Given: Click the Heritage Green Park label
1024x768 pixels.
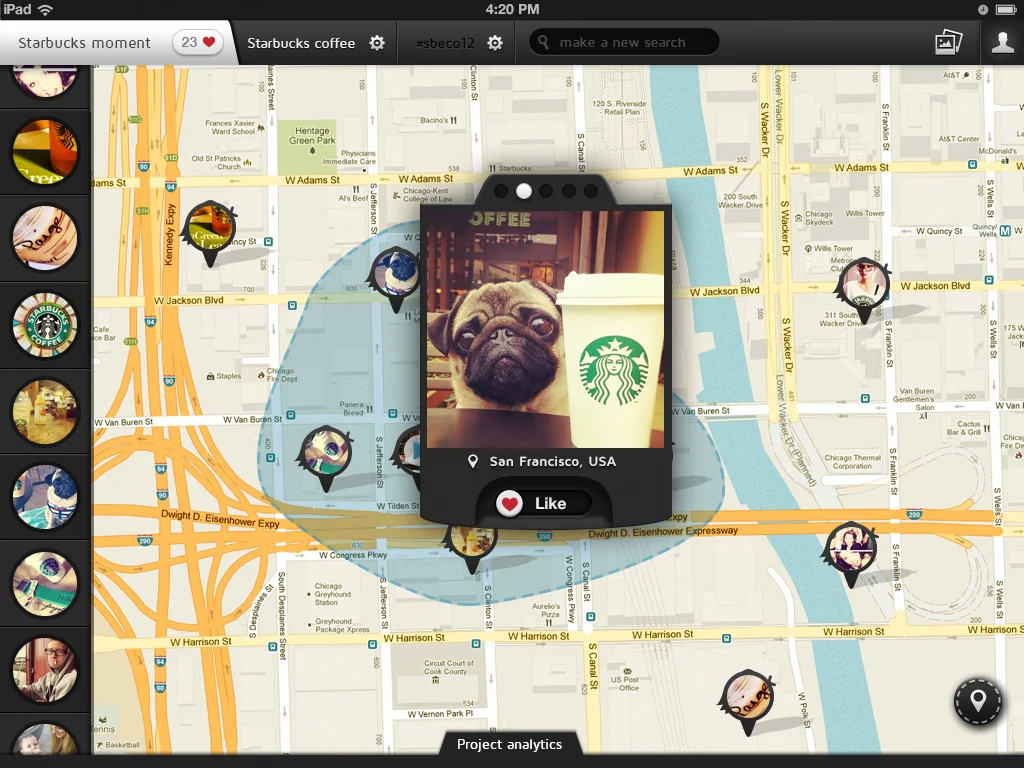Looking at the screenshot, I should click(312, 135).
